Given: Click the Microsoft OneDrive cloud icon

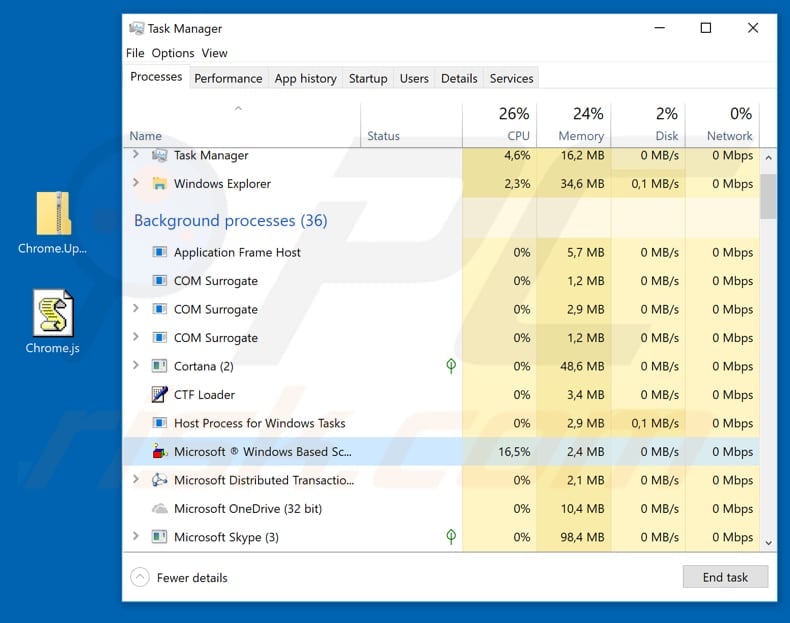Looking at the screenshot, I should pyautogui.click(x=160, y=509).
